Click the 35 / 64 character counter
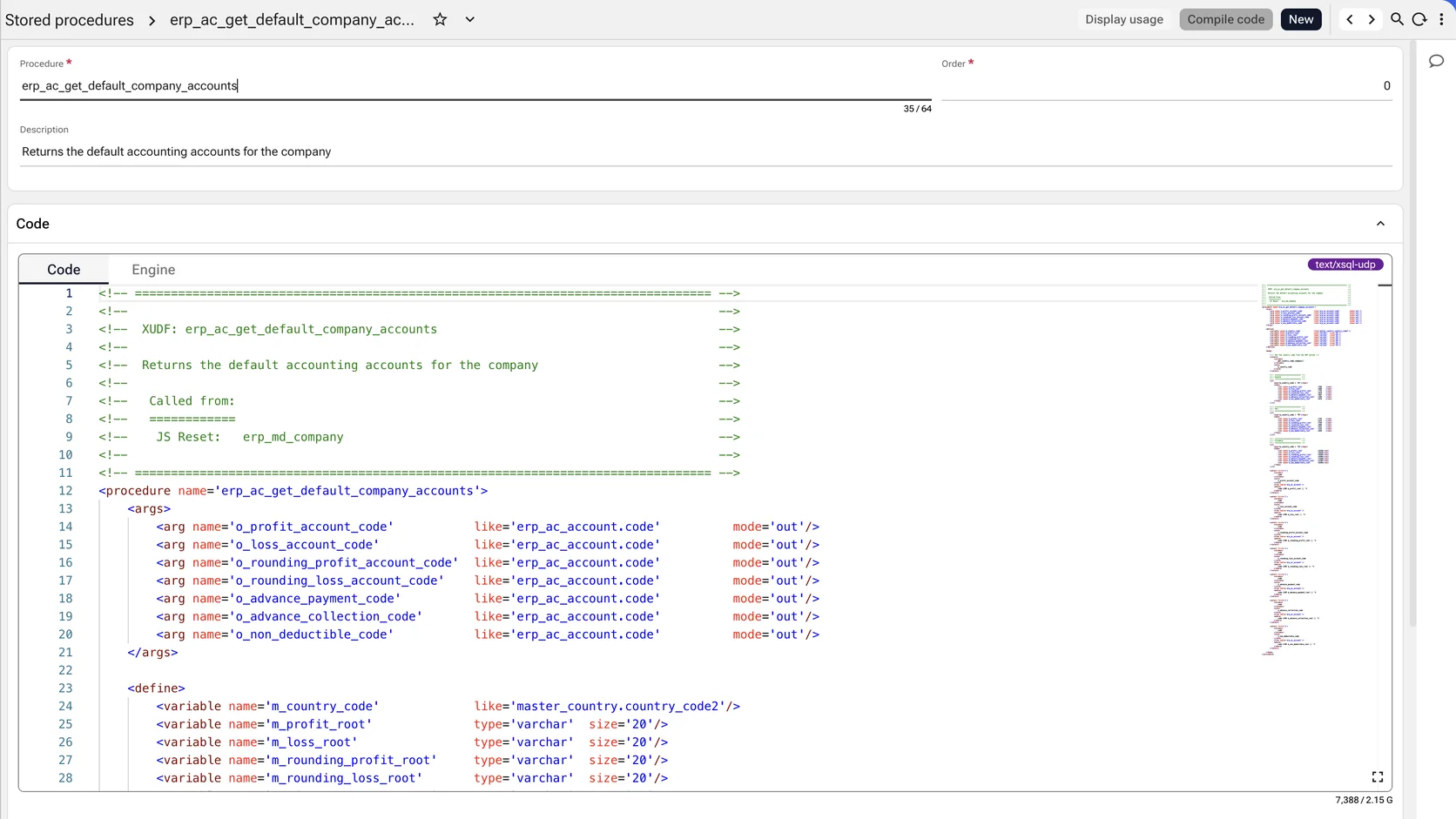Screen dimensions: 1456x819 [x=917, y=109]
